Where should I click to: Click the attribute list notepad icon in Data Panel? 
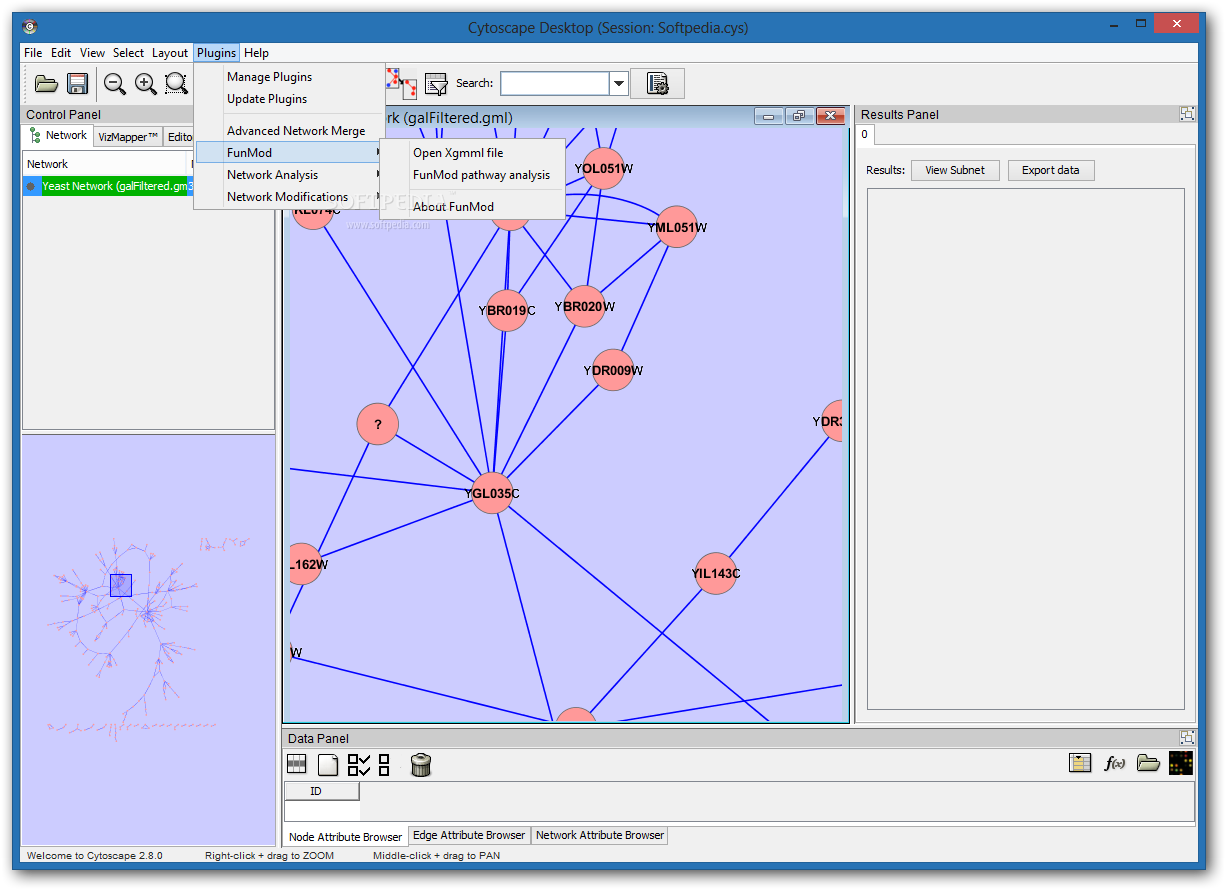pyautogui.click(x=1079, y=763)
